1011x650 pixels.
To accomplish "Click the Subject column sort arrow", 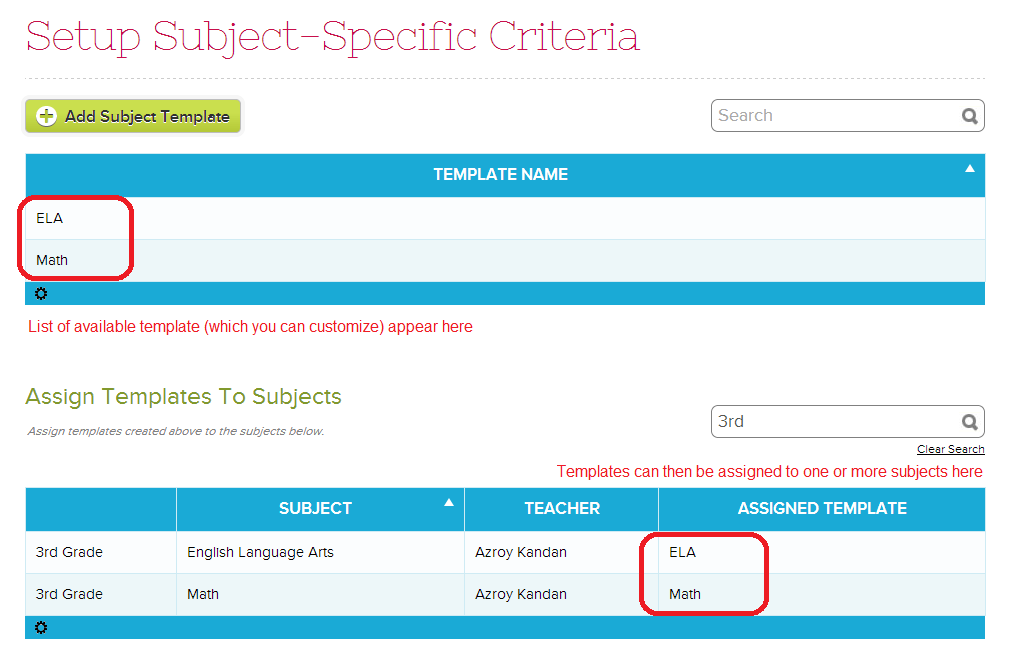I will coord(449,502).
